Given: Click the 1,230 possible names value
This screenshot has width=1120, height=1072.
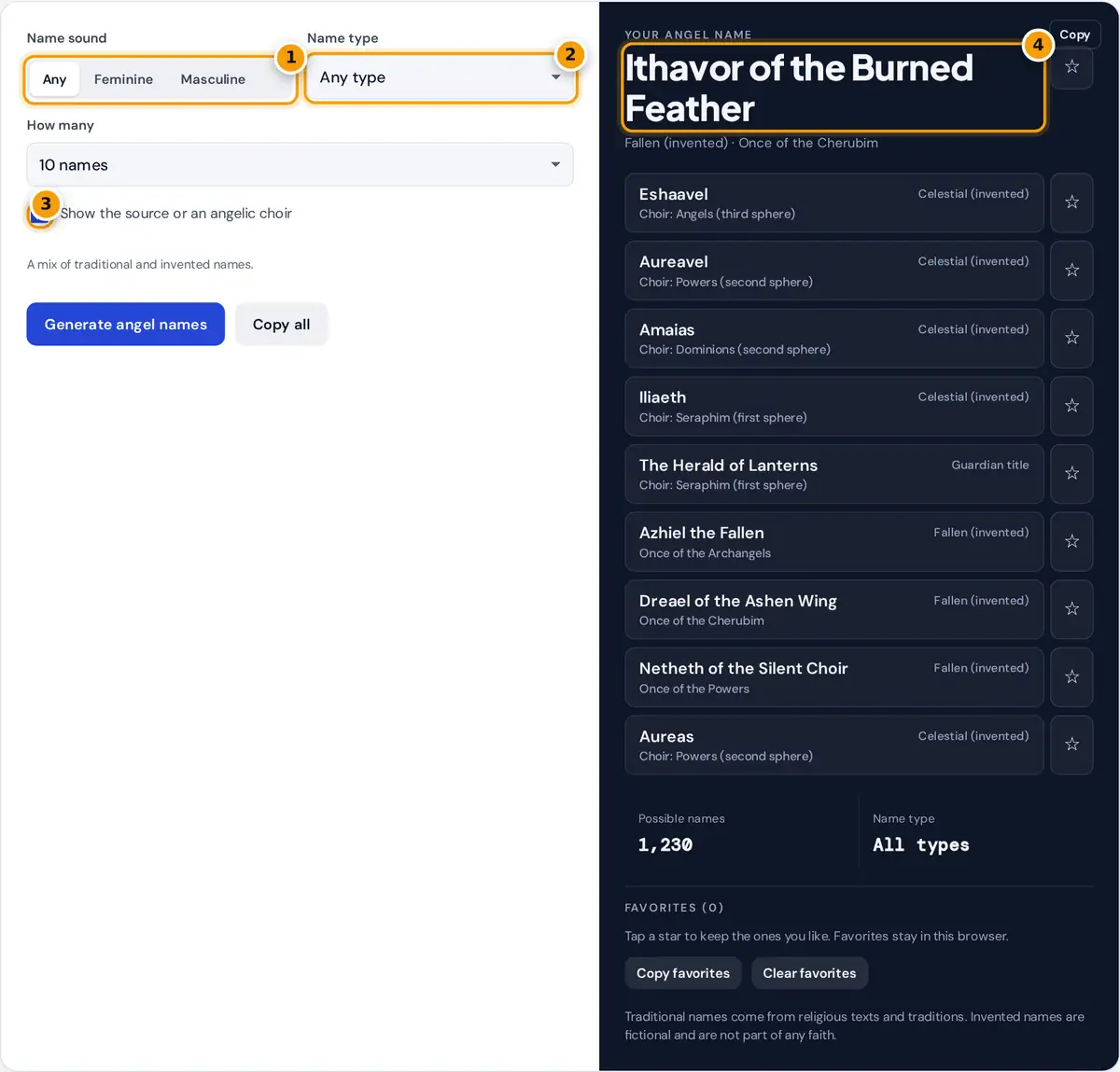Looking at the screenshot, I should pos(665,845).
